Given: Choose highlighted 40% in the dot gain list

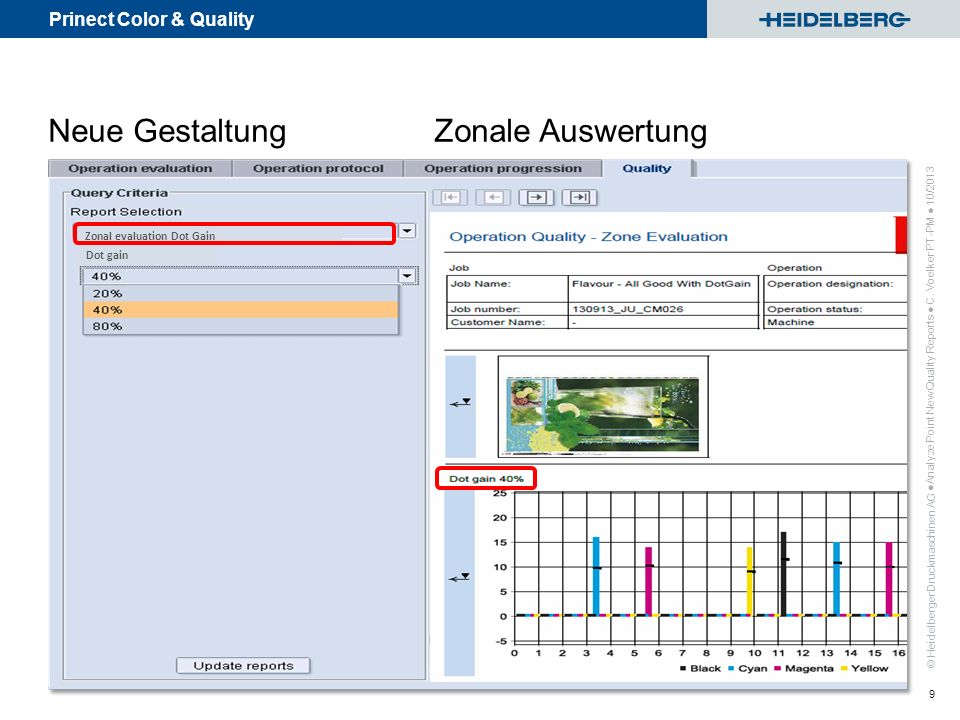Looking at the screenshot, I should coord(241,310).
